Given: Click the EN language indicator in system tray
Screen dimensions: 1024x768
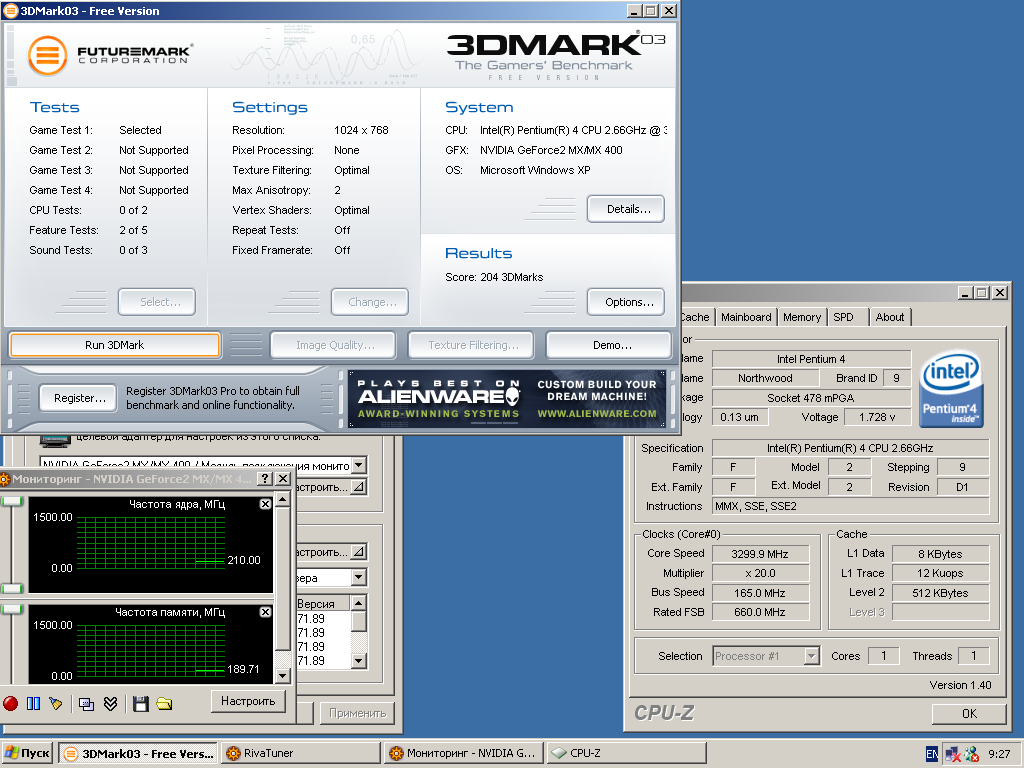Looking at the screenshot, I should [932, 754].
